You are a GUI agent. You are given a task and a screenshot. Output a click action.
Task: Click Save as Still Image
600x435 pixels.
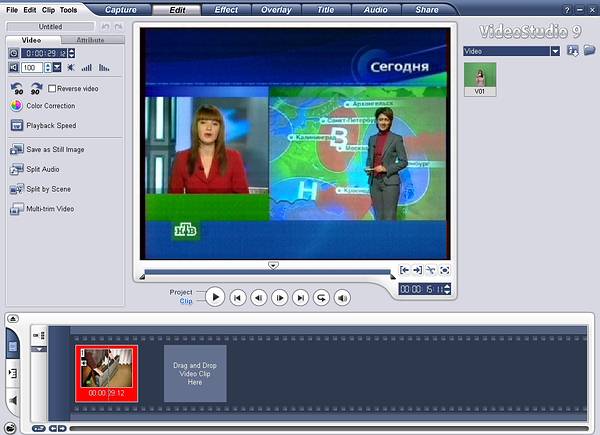tap(54, 149)
